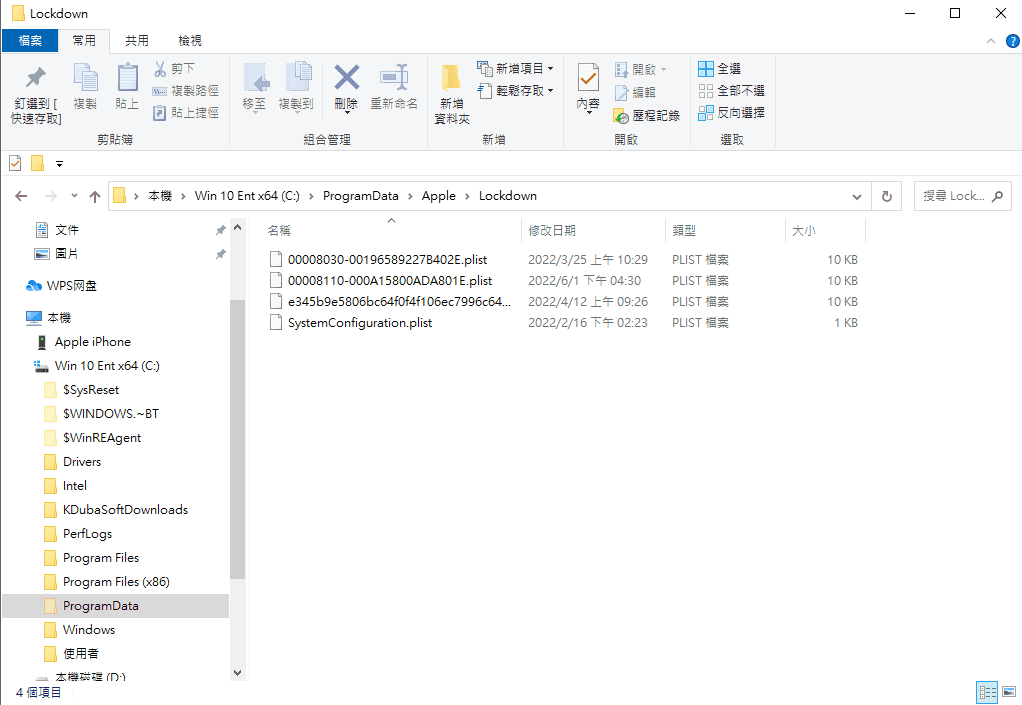Collapse the ribbon using the chevron arrow
Image resolution: width=1022 pixels, height=705 pixels.
[x=990, y=41]
